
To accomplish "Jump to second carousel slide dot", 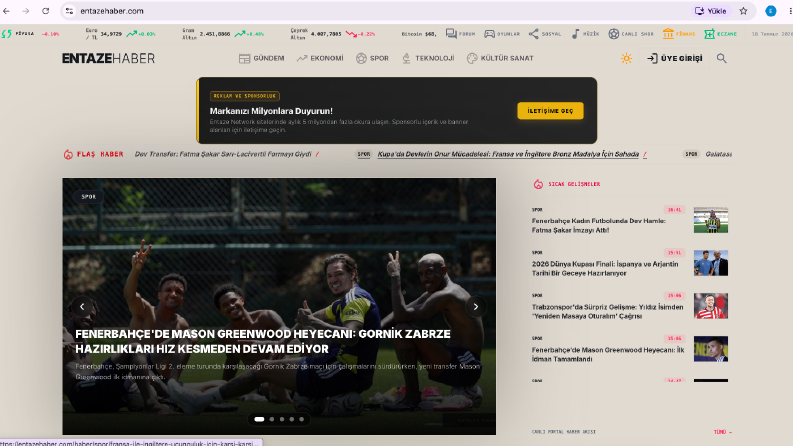I will (272, 419).
